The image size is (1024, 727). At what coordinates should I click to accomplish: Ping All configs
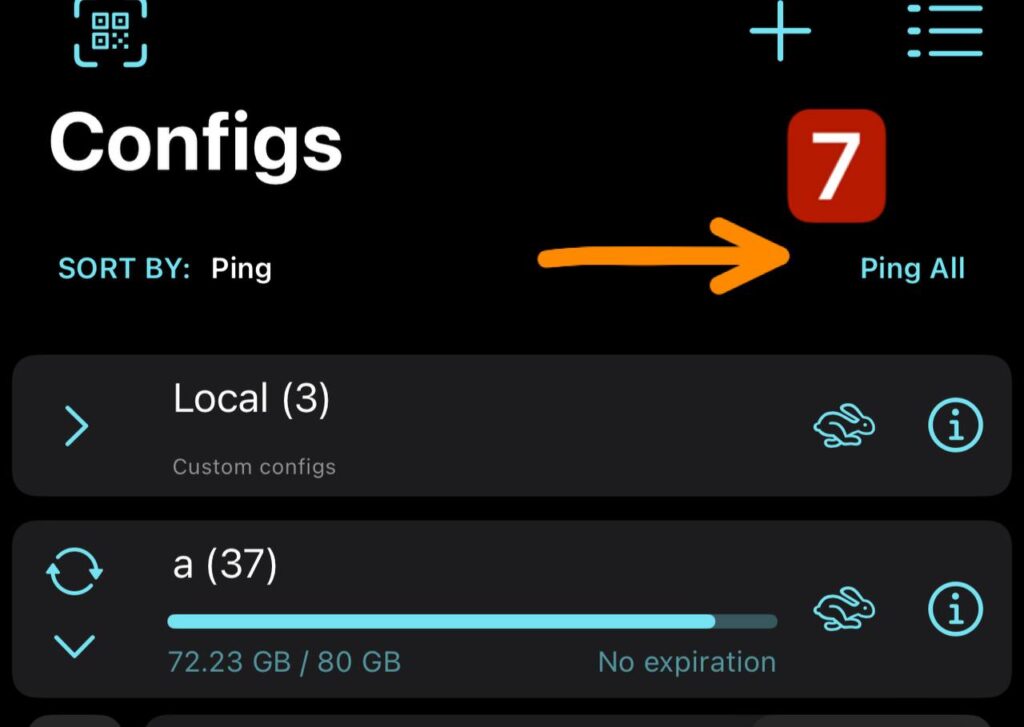pos(912,269)
